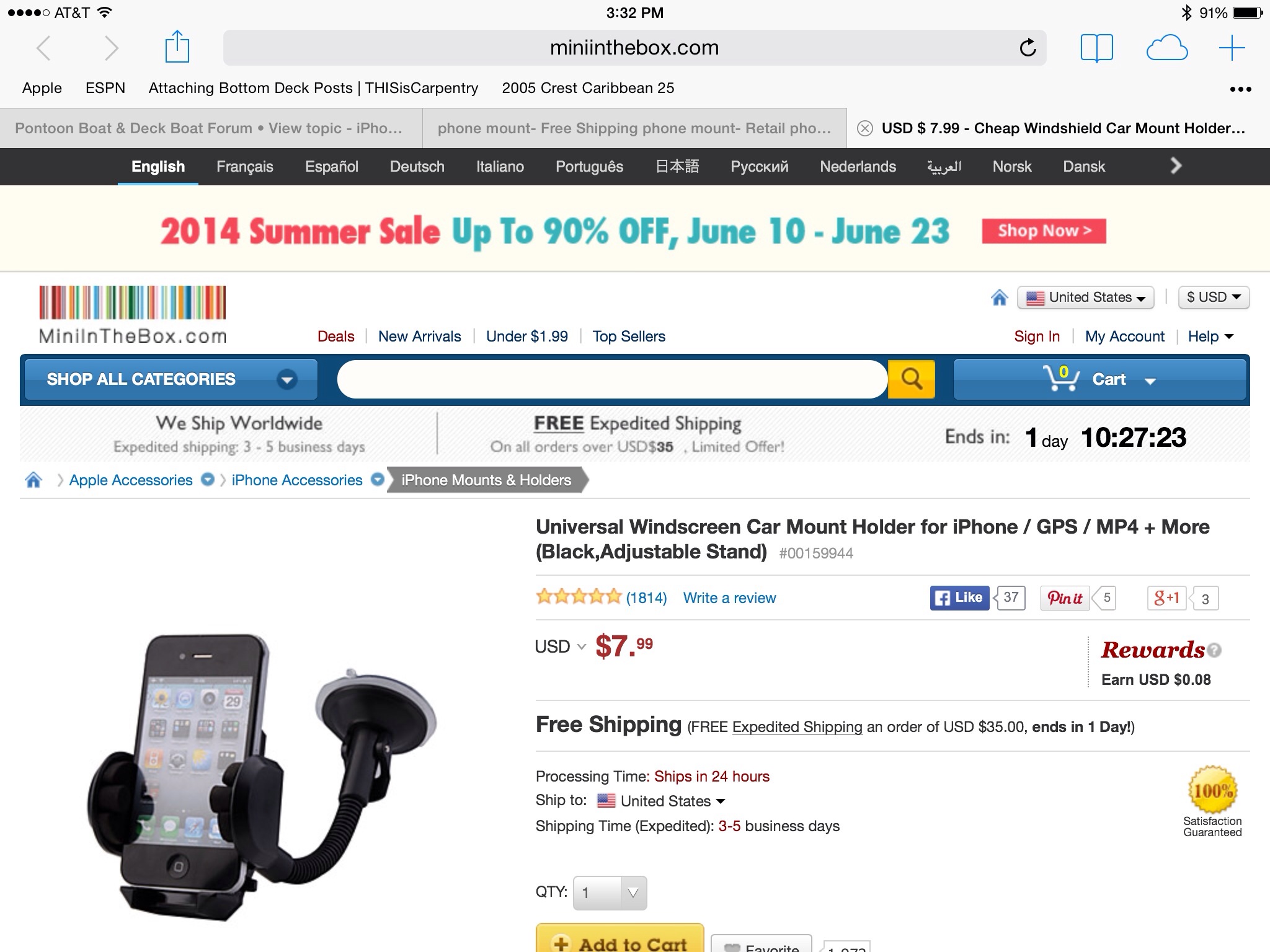Select the Français language tab
This screenshot has height=952, width=1270.
tap(244, 166)
